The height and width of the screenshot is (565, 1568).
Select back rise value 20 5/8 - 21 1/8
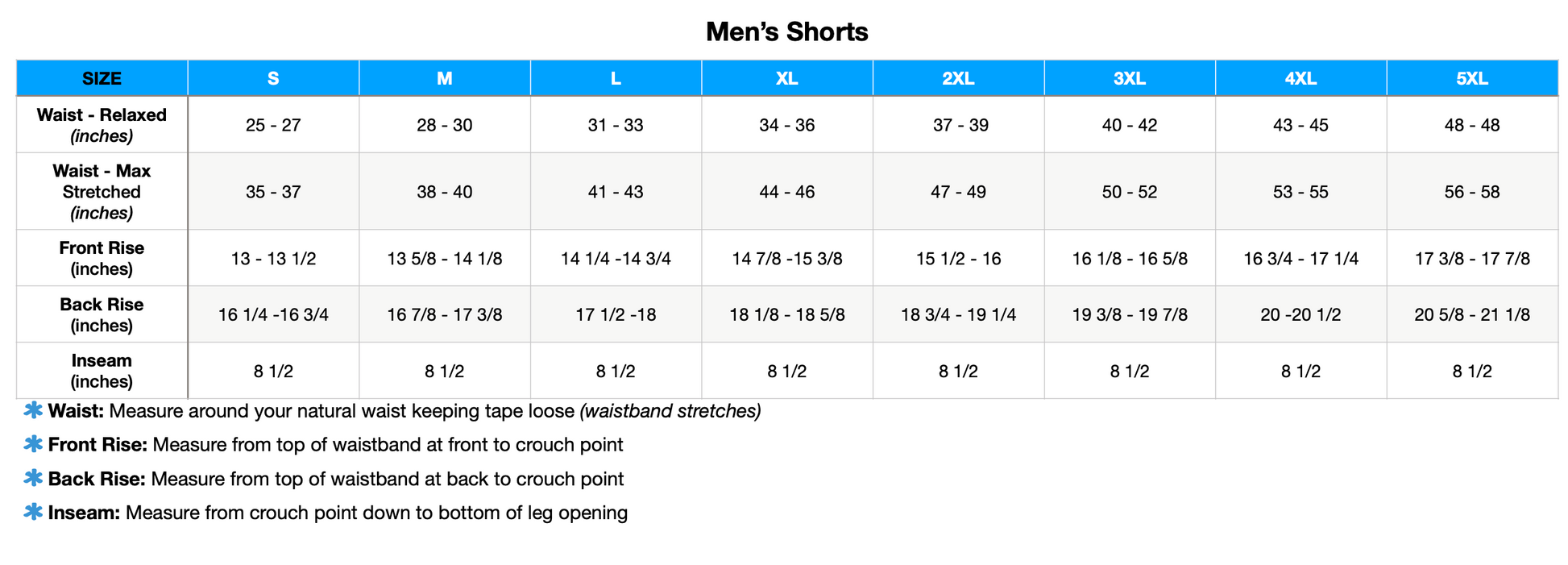(x=1471, y=314)
